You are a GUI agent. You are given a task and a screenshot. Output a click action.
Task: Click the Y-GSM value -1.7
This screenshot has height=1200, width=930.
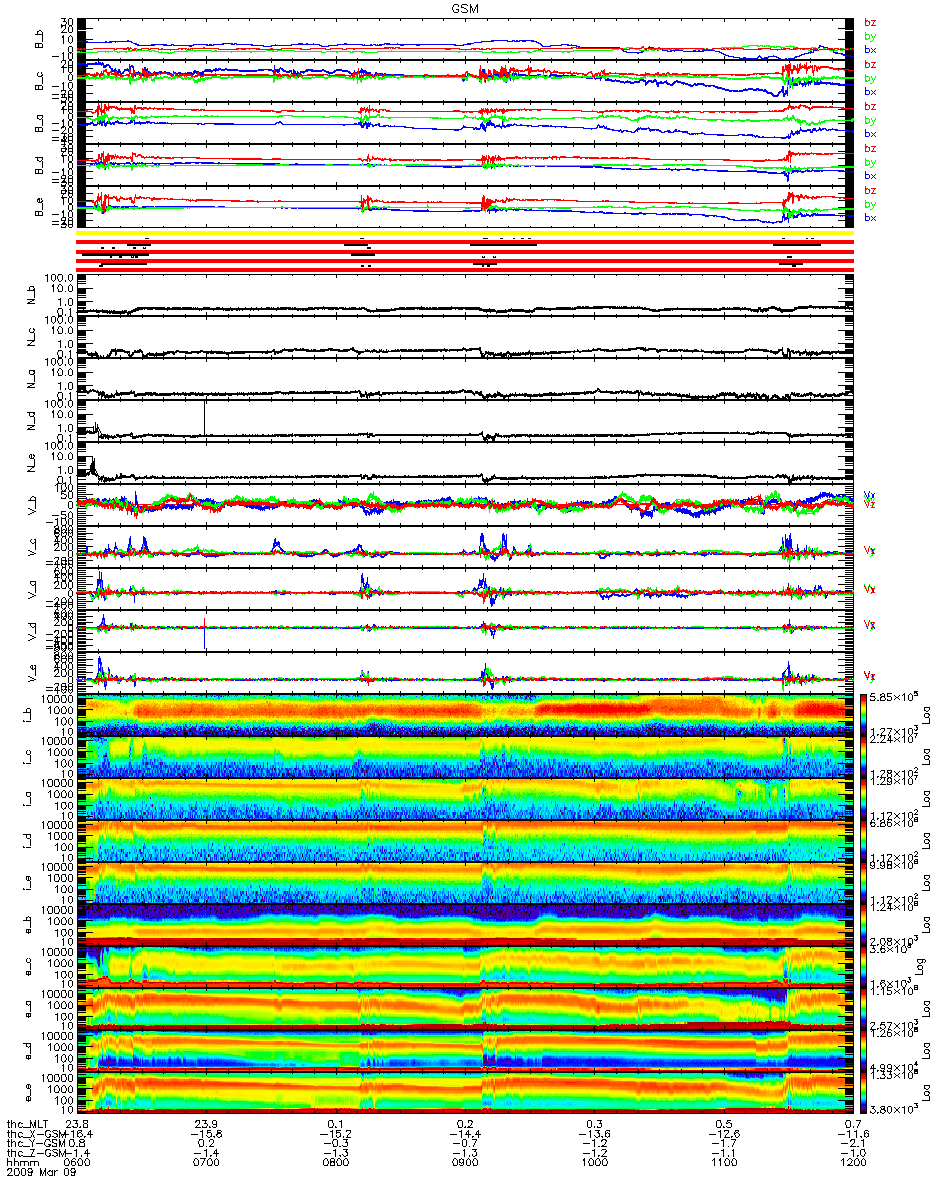click(724, 1144)
